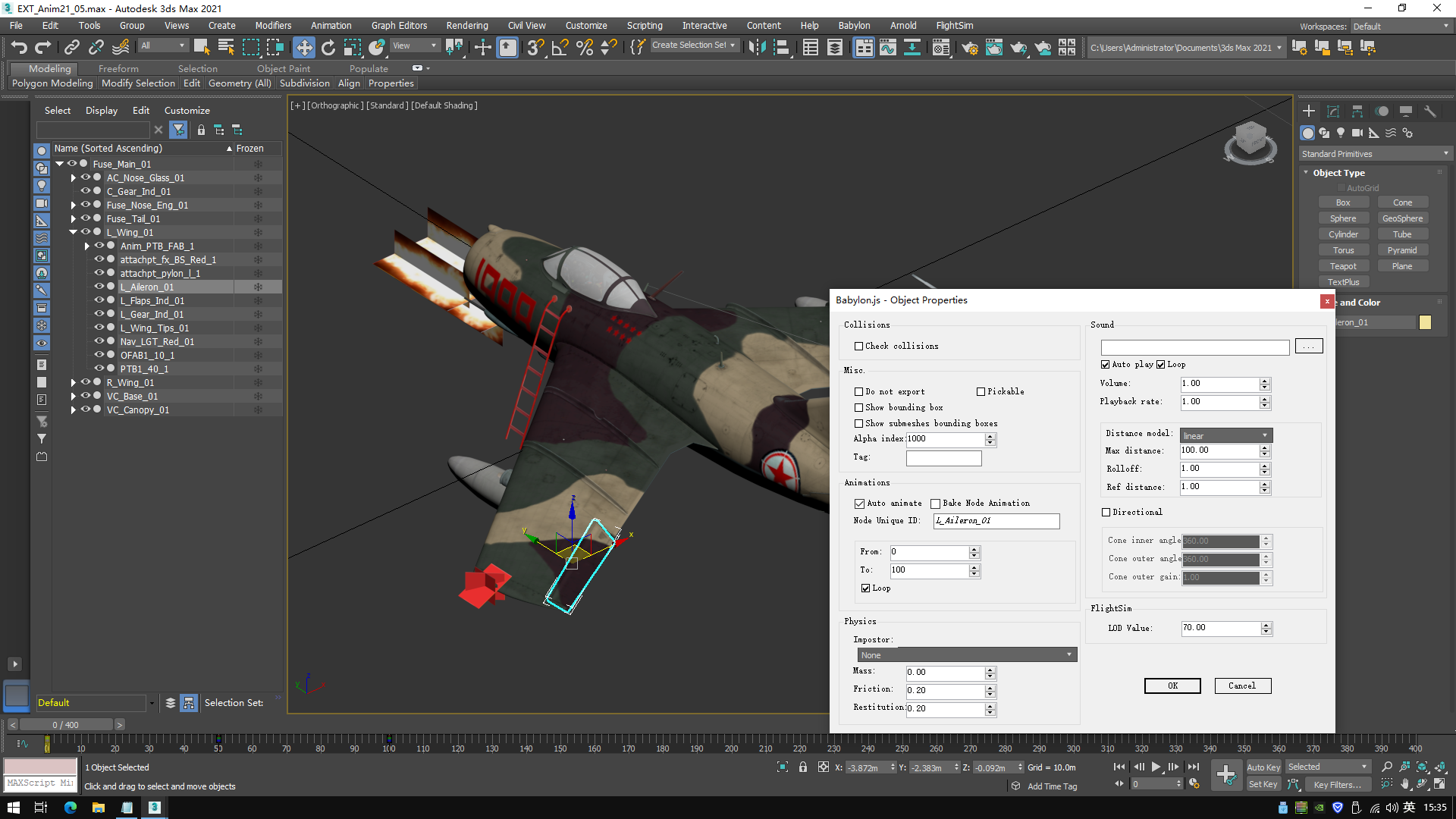Expand the R_Wing_01 tree node
This screenshot has height=819, width=1456.
pos(74,383)
